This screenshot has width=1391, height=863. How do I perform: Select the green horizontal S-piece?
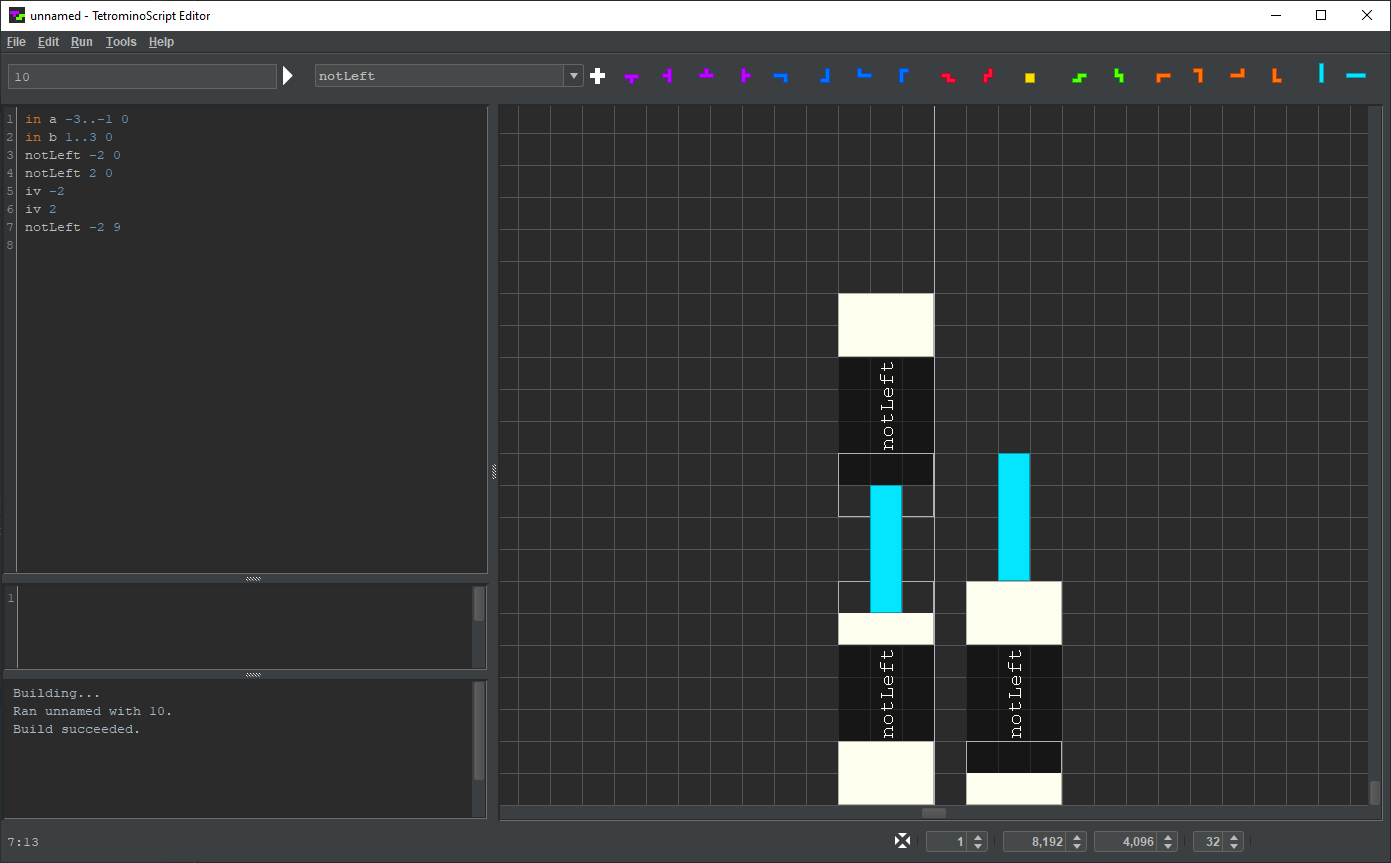1078,77
